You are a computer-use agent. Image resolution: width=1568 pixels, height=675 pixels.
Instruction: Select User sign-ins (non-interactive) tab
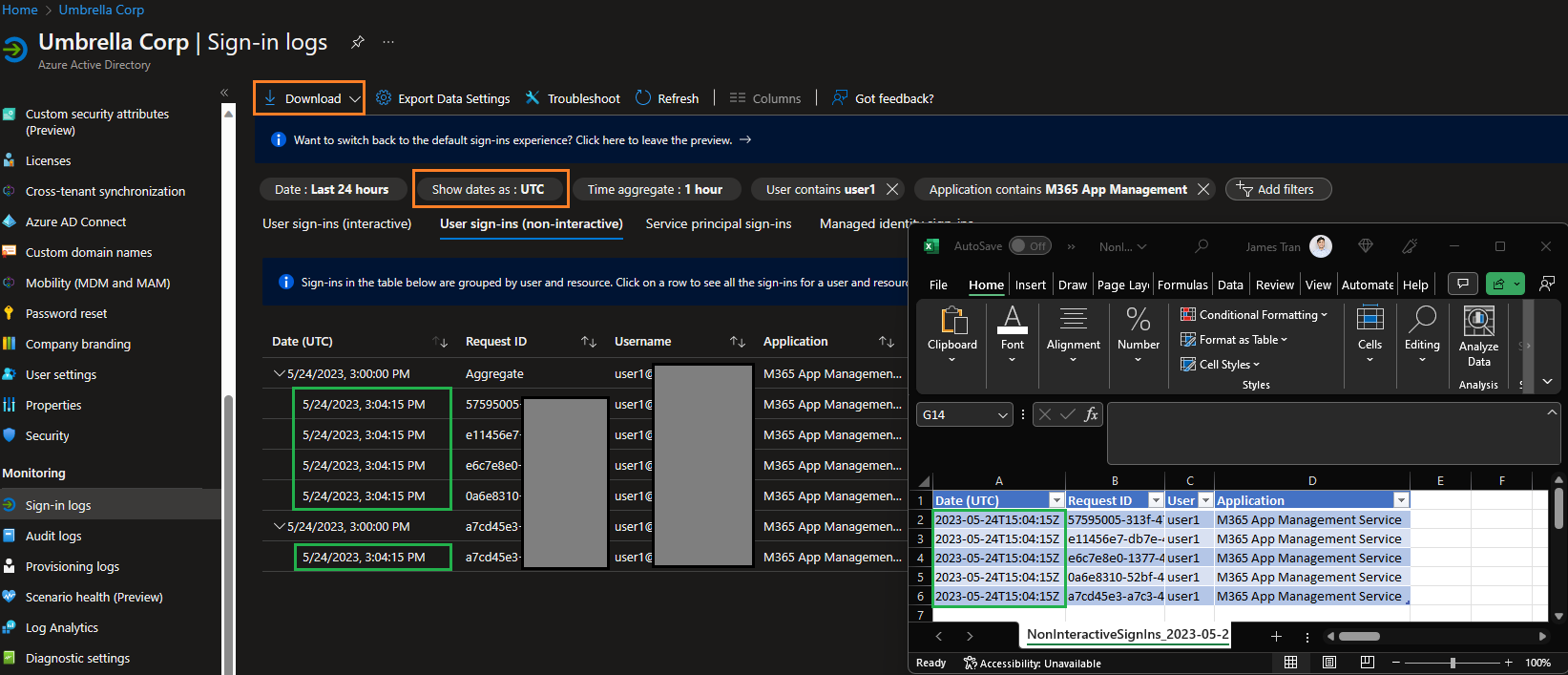(x=532, y=223)
